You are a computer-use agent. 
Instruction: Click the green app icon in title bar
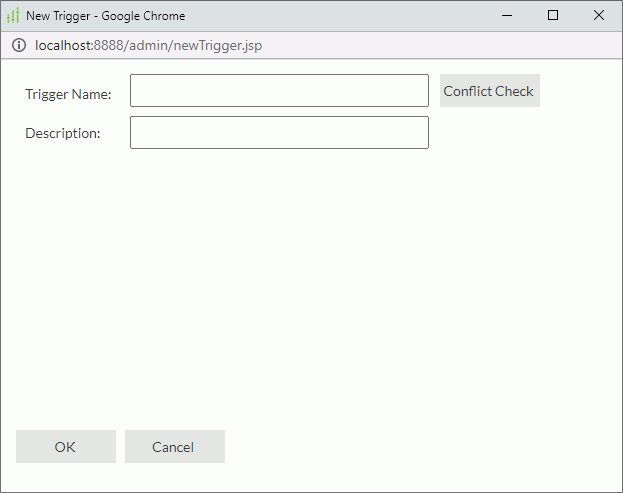(x=13, y=16)
